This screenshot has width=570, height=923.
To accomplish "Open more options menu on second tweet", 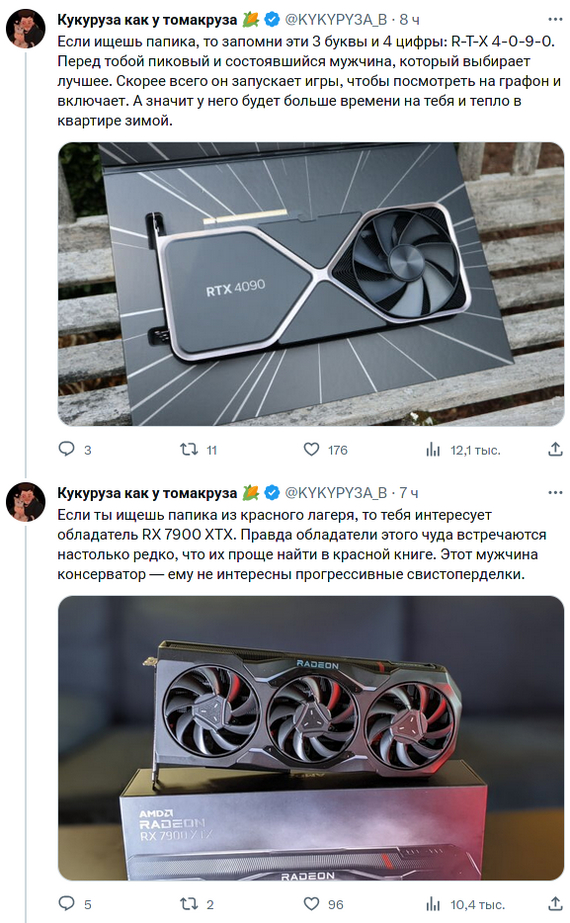I will click(x=555, y=492).
